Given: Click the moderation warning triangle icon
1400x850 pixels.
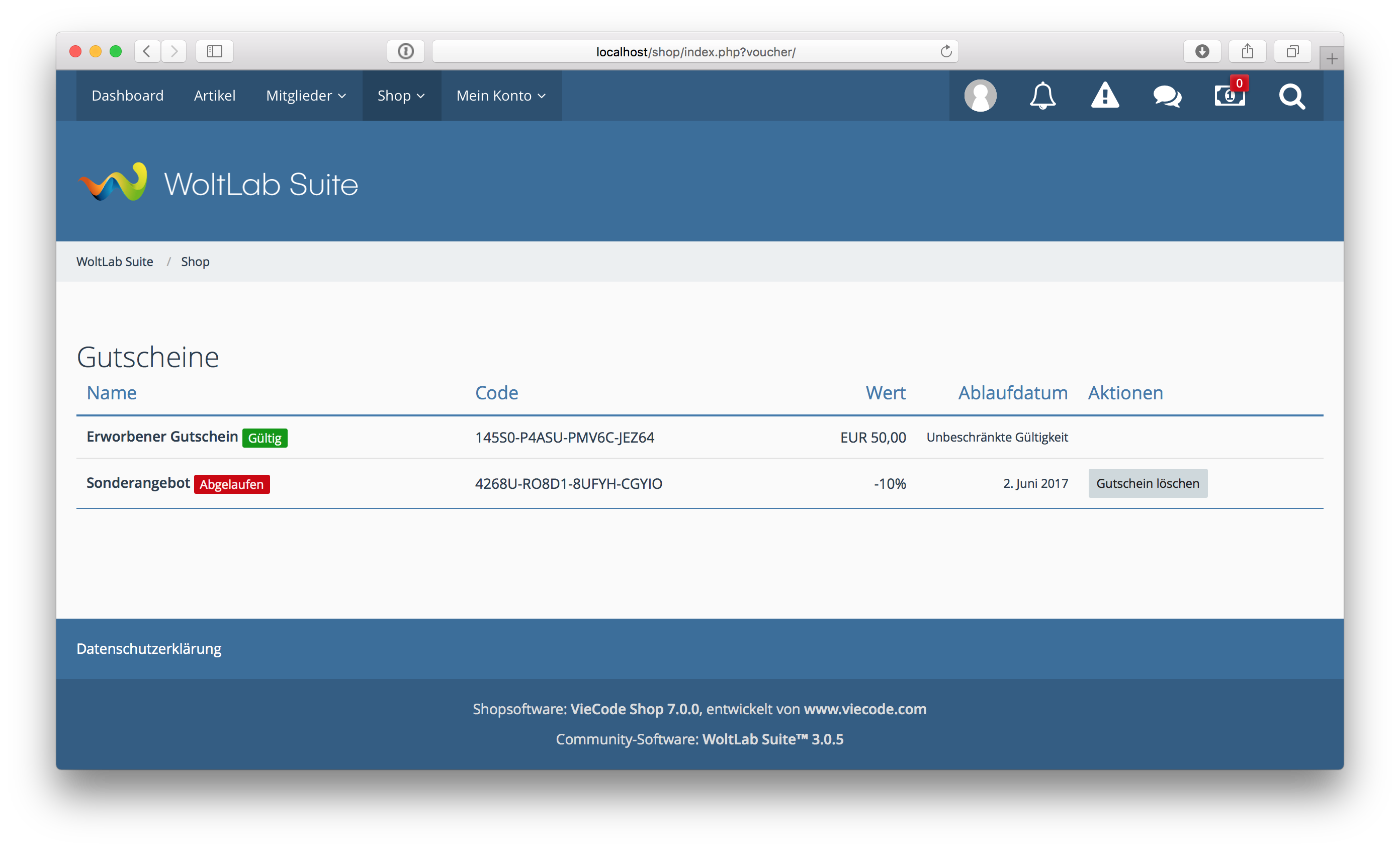Looking at the screenshot, I should [1105, 96].
